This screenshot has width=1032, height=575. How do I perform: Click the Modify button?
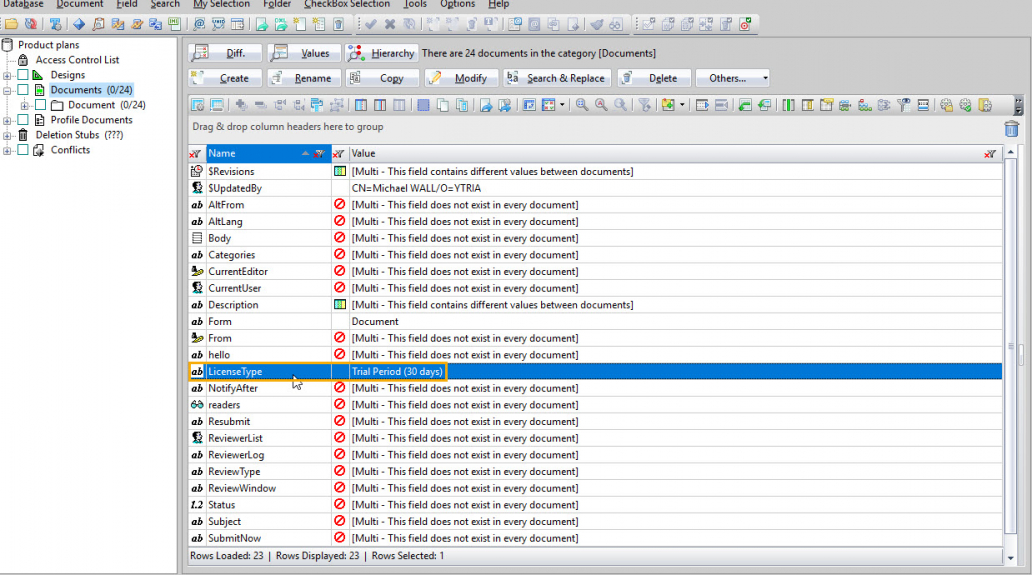[x=461, y=78]
